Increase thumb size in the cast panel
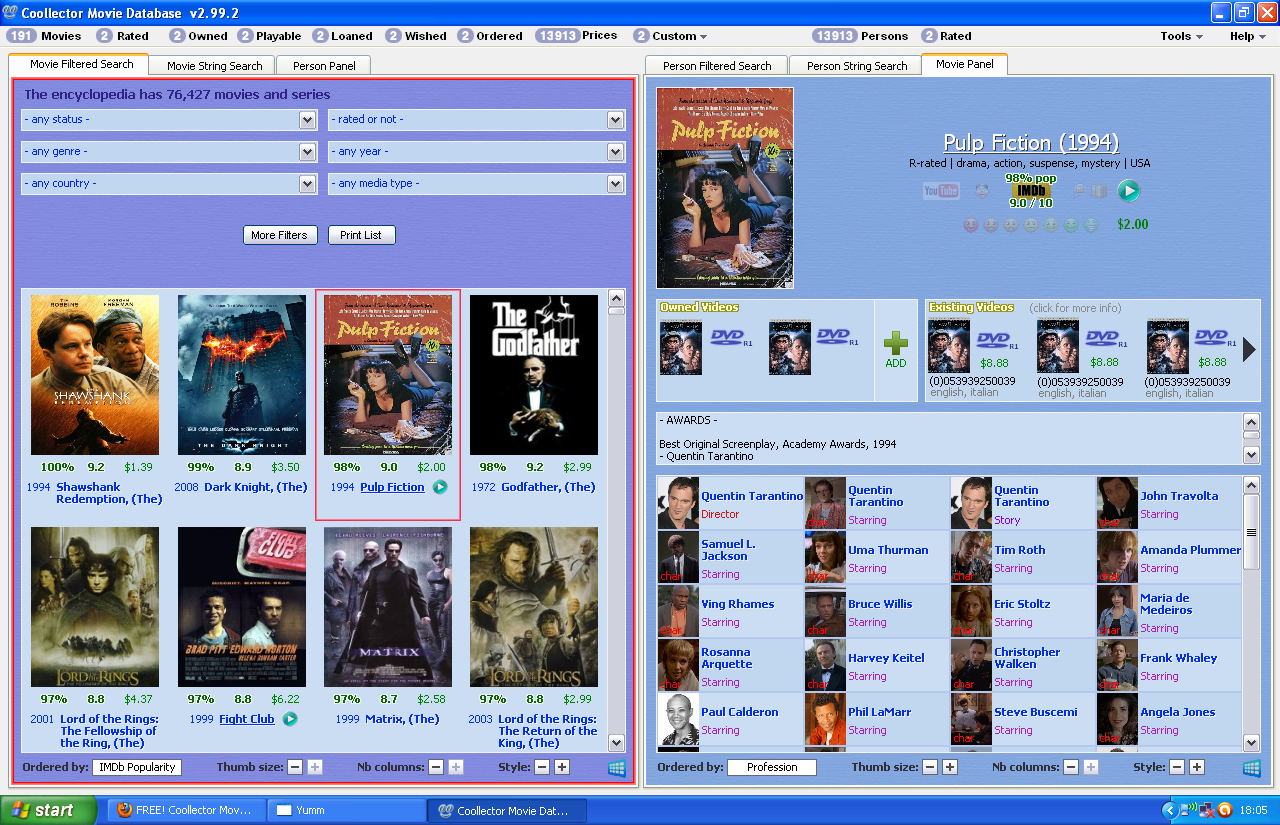The image size is (1280, 825). 950,767
